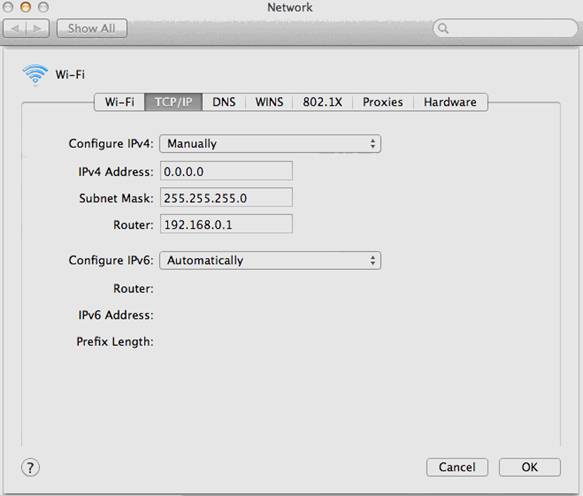Open the Configure IPv4 dropdown
Viewport: 583px width, 496px height.
[x=270, y=144]
